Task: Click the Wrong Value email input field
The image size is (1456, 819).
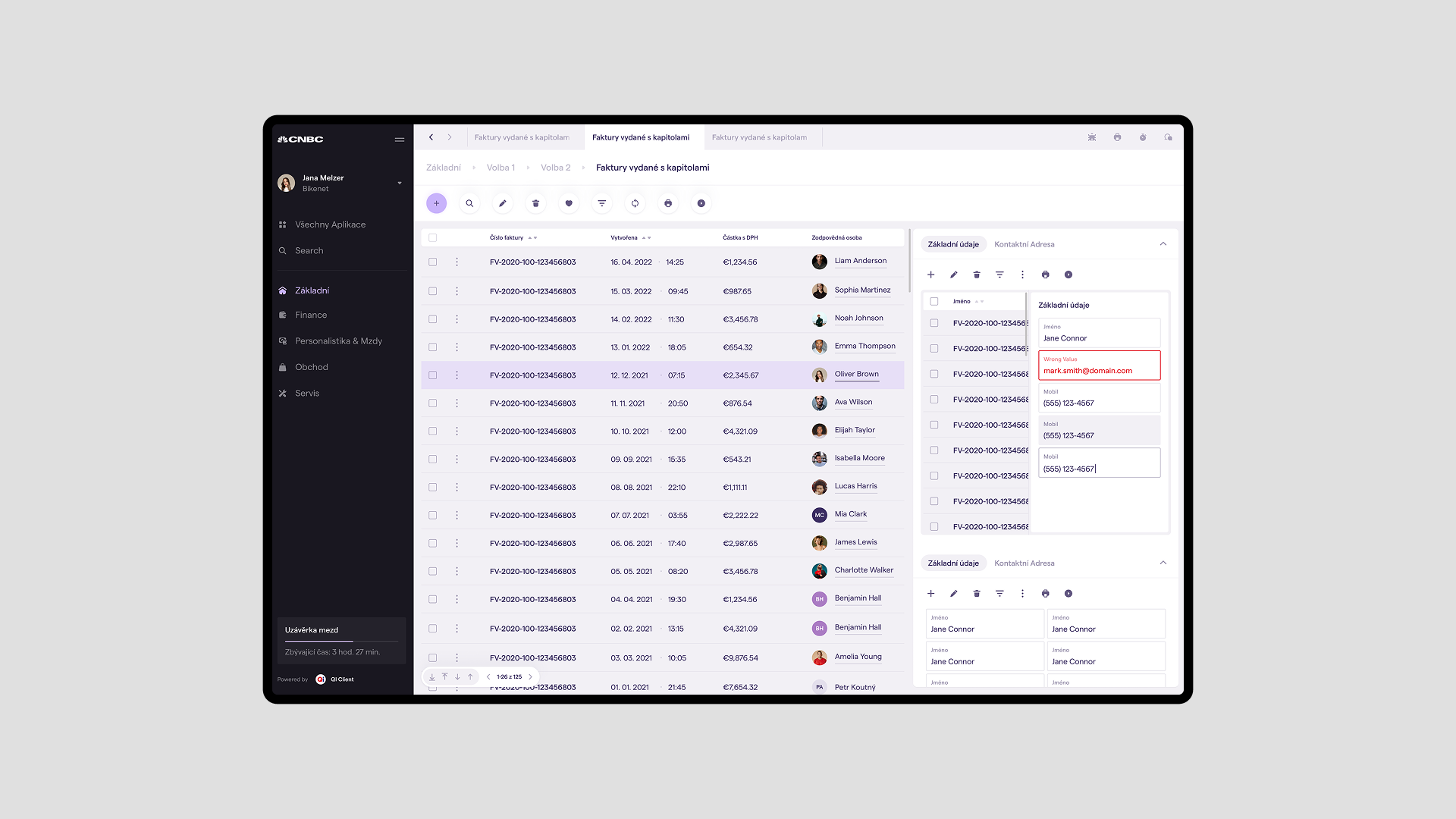Action: [x=1099, y=366]
